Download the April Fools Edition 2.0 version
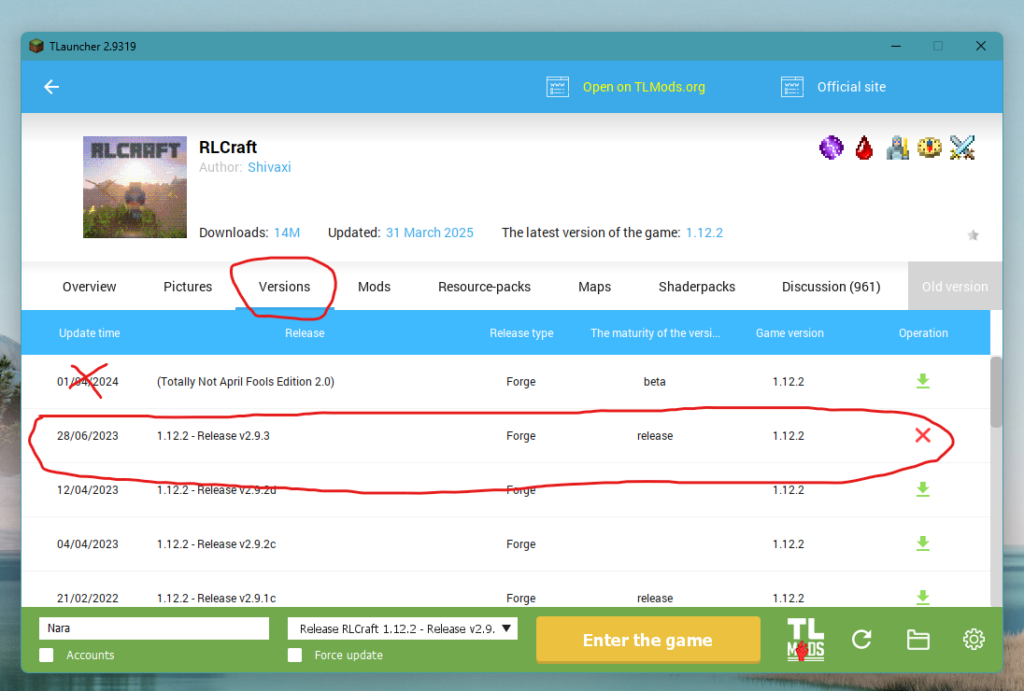This screenshot has width=1024, height=691. pos(922,381)
